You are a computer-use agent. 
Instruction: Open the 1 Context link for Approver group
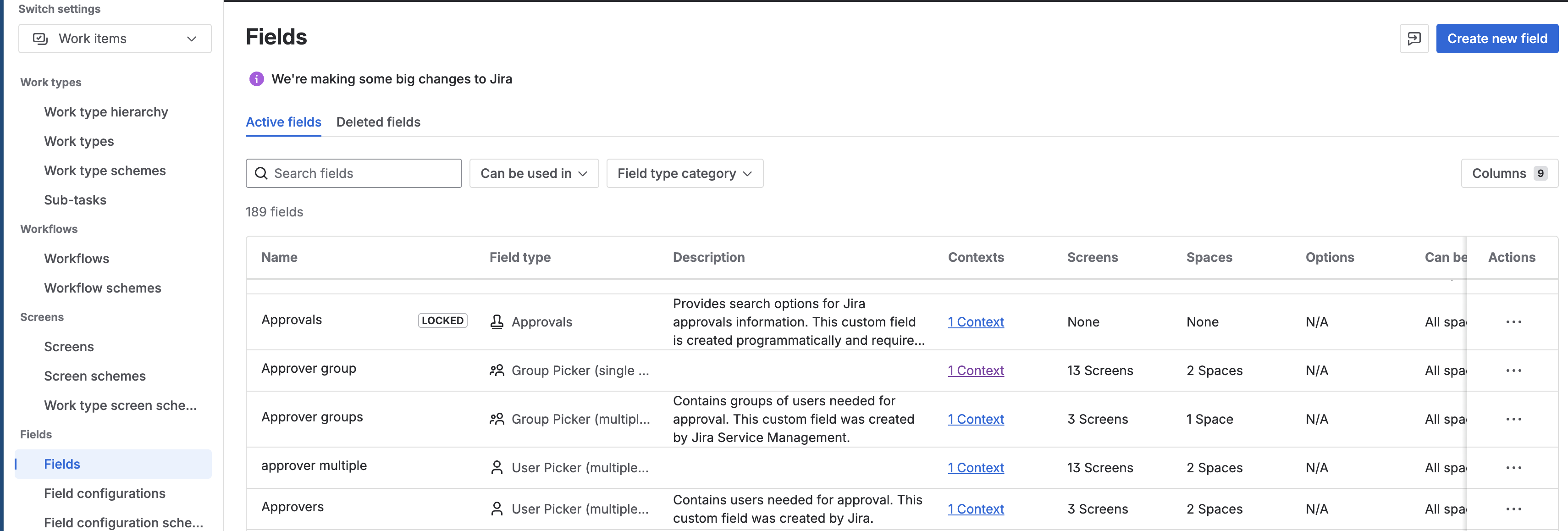[976, 370]
